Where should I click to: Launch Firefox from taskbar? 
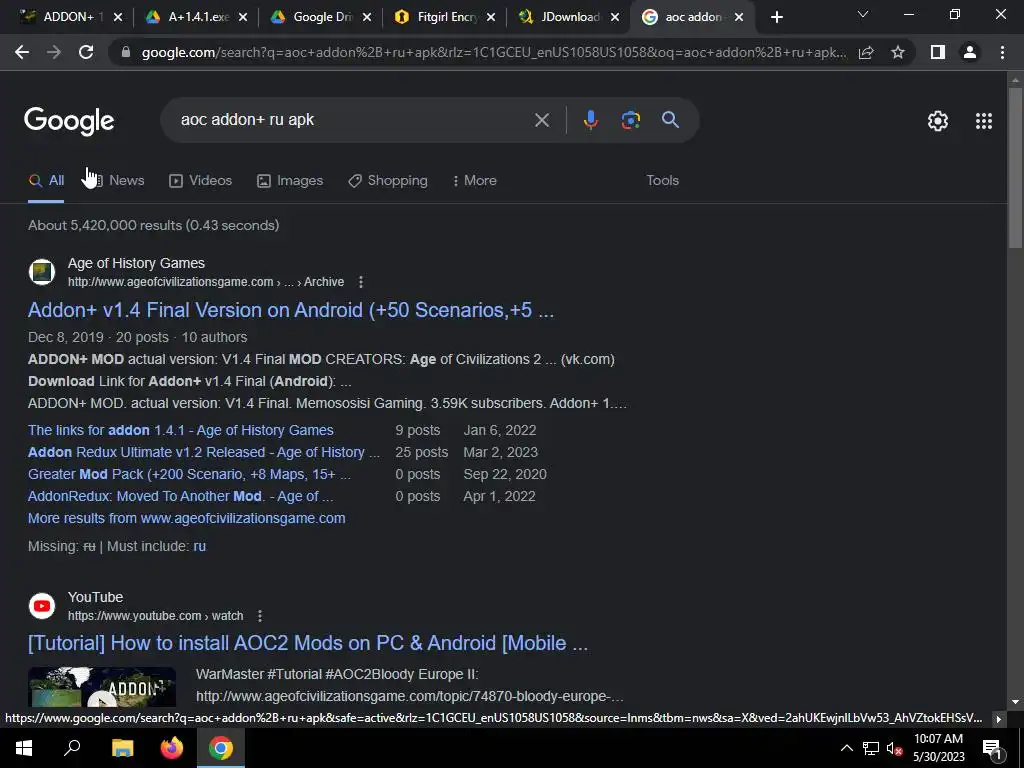[172, 748]
